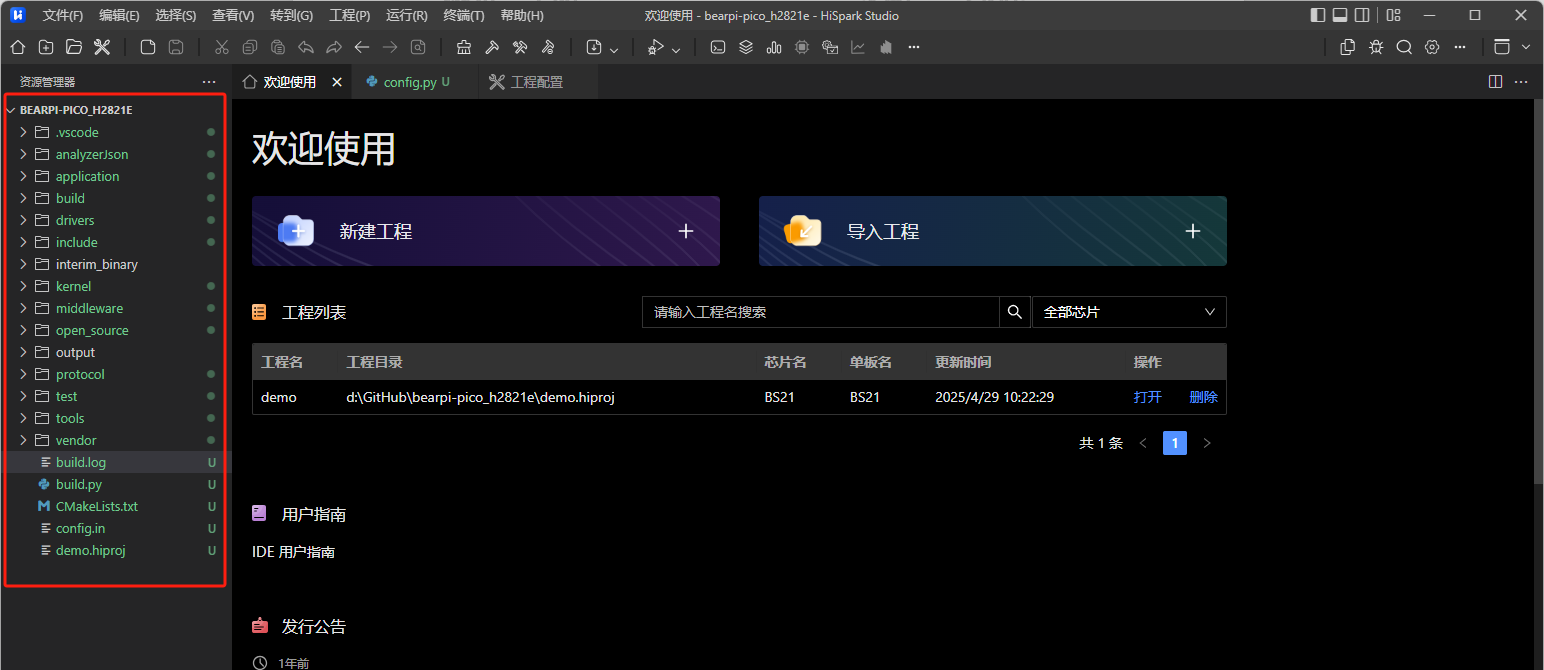
Task: Click the explorer panel more actions ellipsis
Action: 208,82
